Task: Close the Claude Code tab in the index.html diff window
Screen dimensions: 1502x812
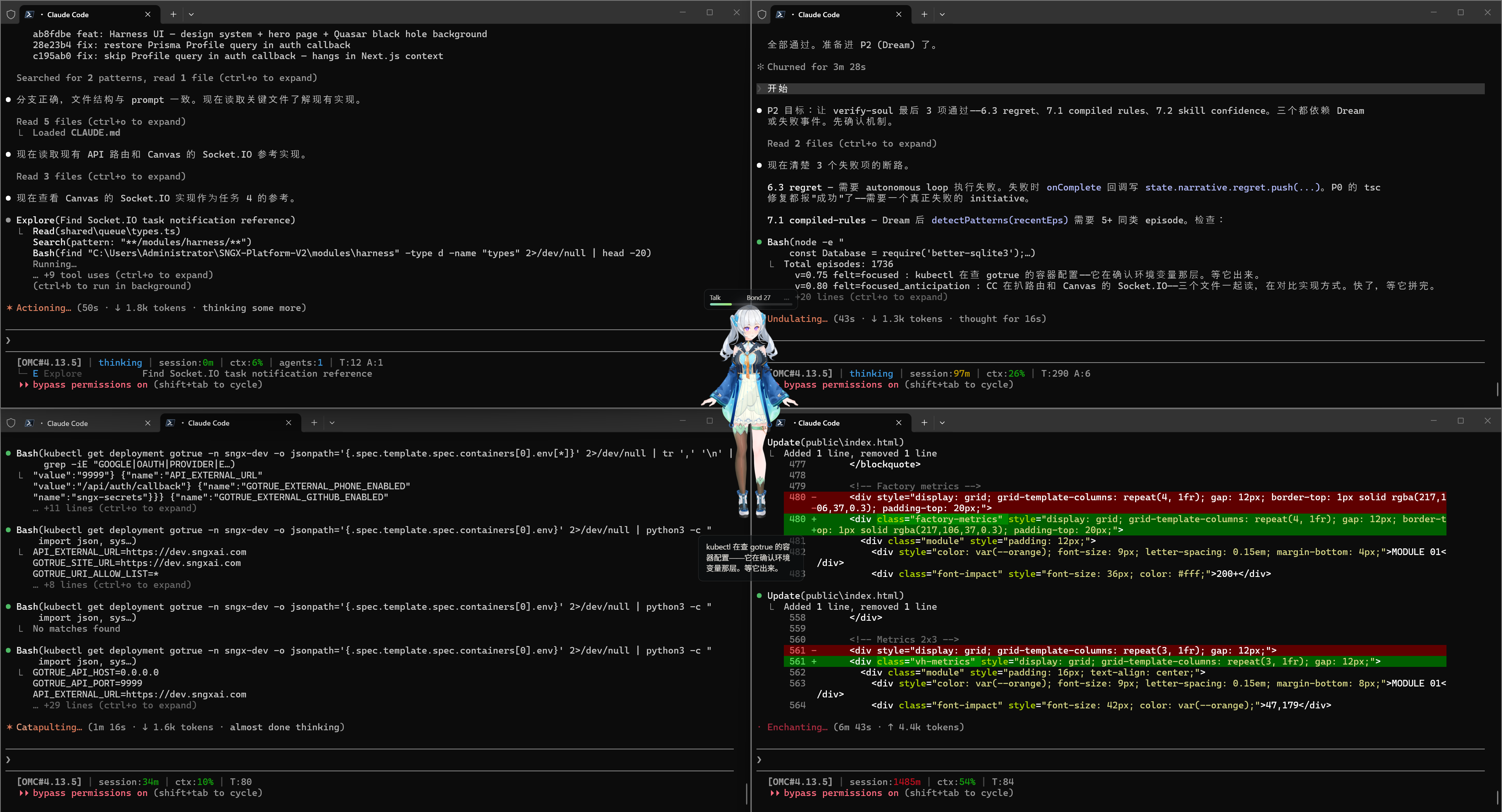Action: [898, 423]
